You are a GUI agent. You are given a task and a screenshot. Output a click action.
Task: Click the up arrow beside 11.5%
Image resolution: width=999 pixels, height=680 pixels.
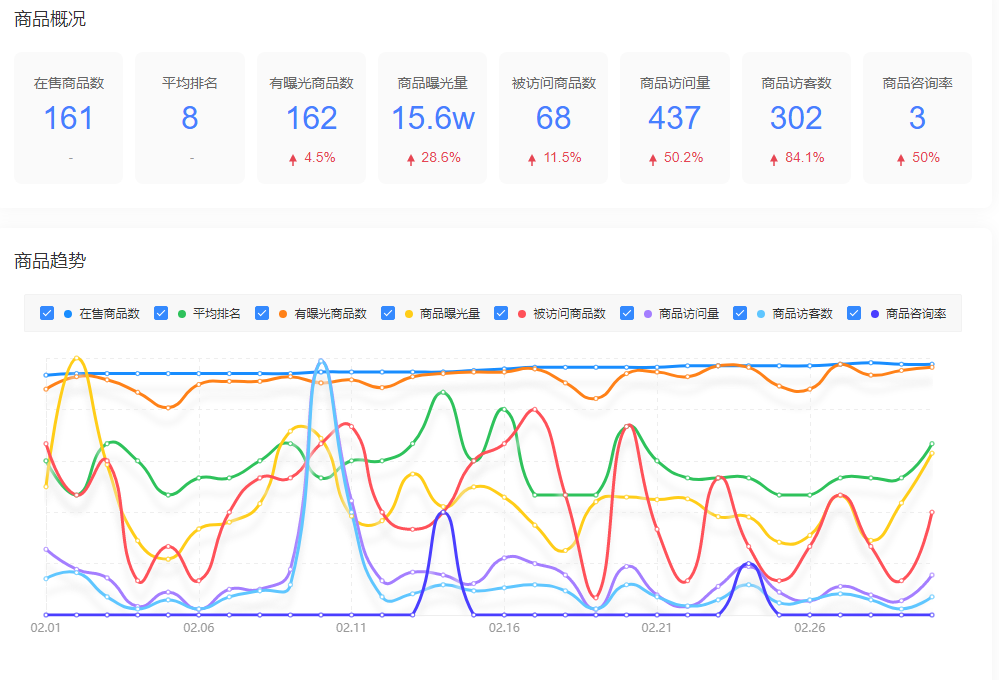pyautogui.click(x=533, y=159)
